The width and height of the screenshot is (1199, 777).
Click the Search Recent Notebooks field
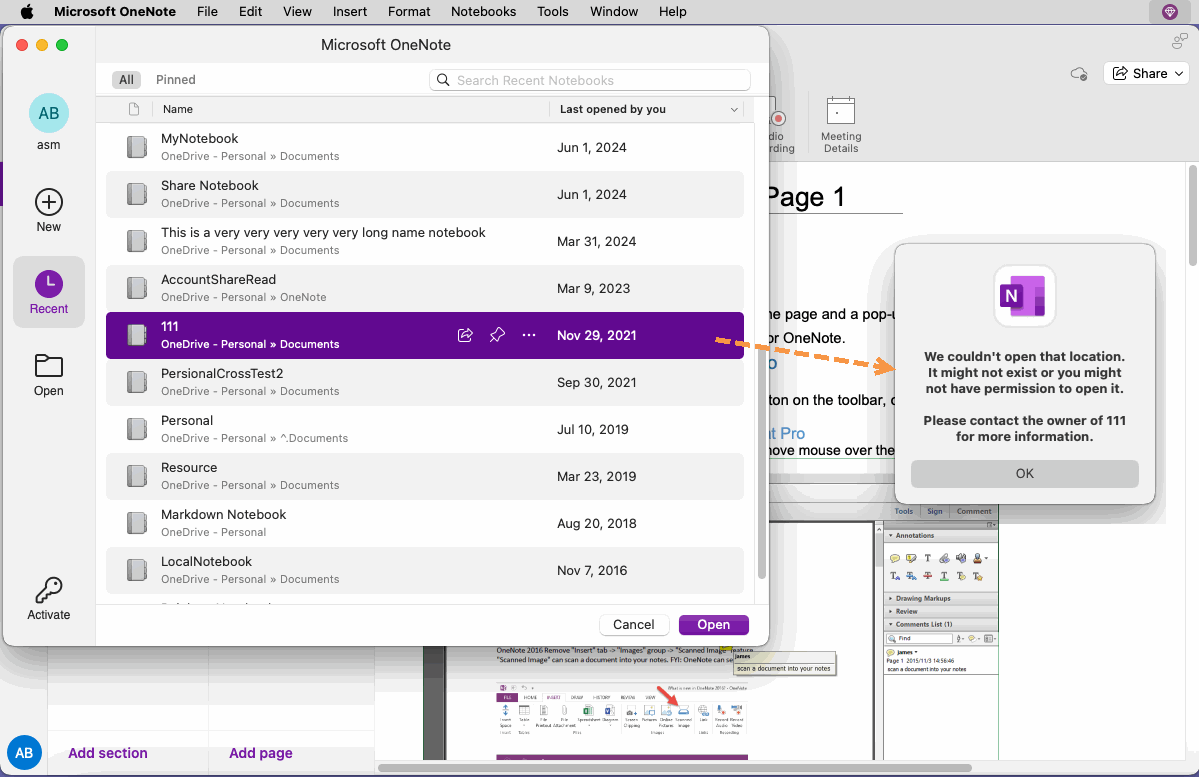590,80
